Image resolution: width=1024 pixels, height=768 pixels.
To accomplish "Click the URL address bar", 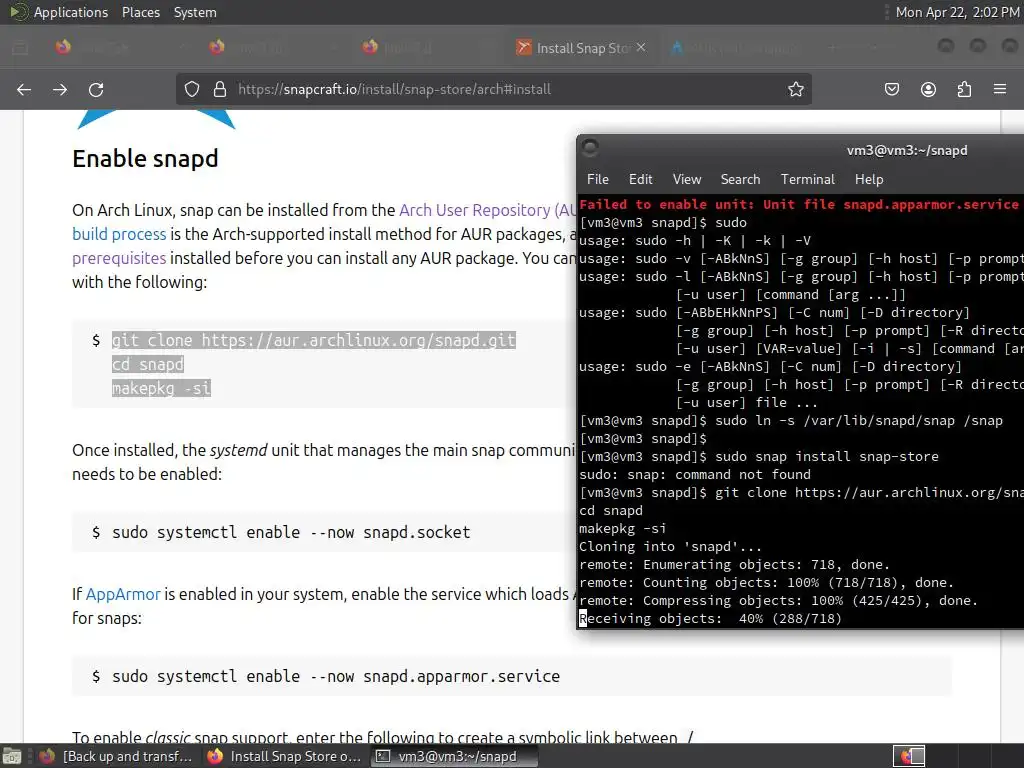I will click(x=493, y=89).
